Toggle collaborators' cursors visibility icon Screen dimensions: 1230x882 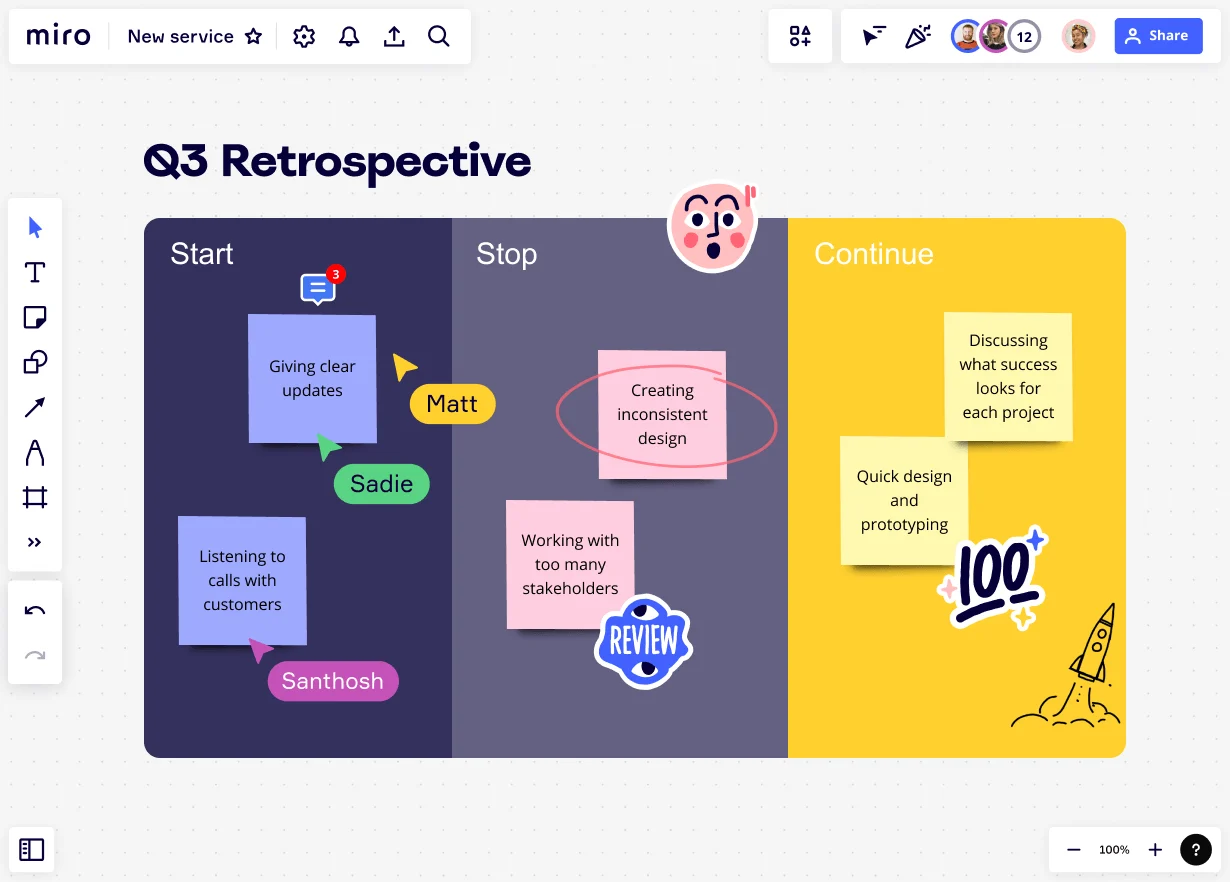tap(874, 36)
